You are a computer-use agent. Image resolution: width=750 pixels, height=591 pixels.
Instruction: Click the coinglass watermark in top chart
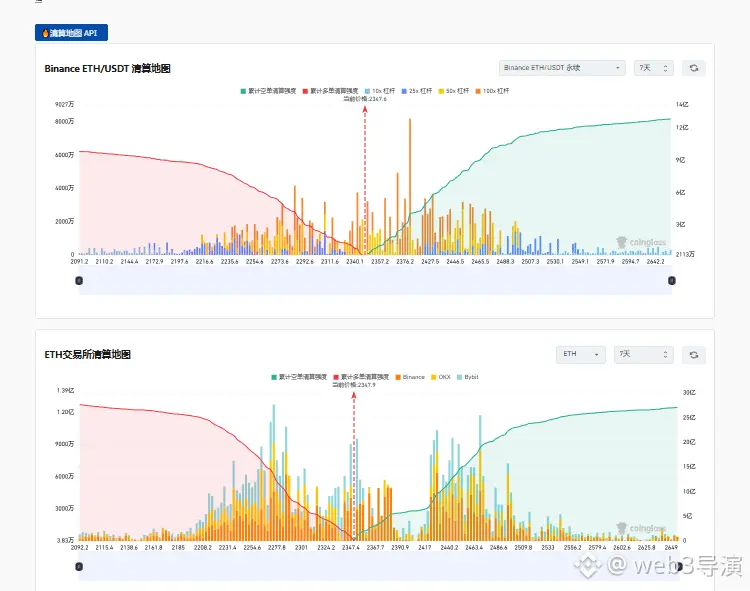click(641, 242)
